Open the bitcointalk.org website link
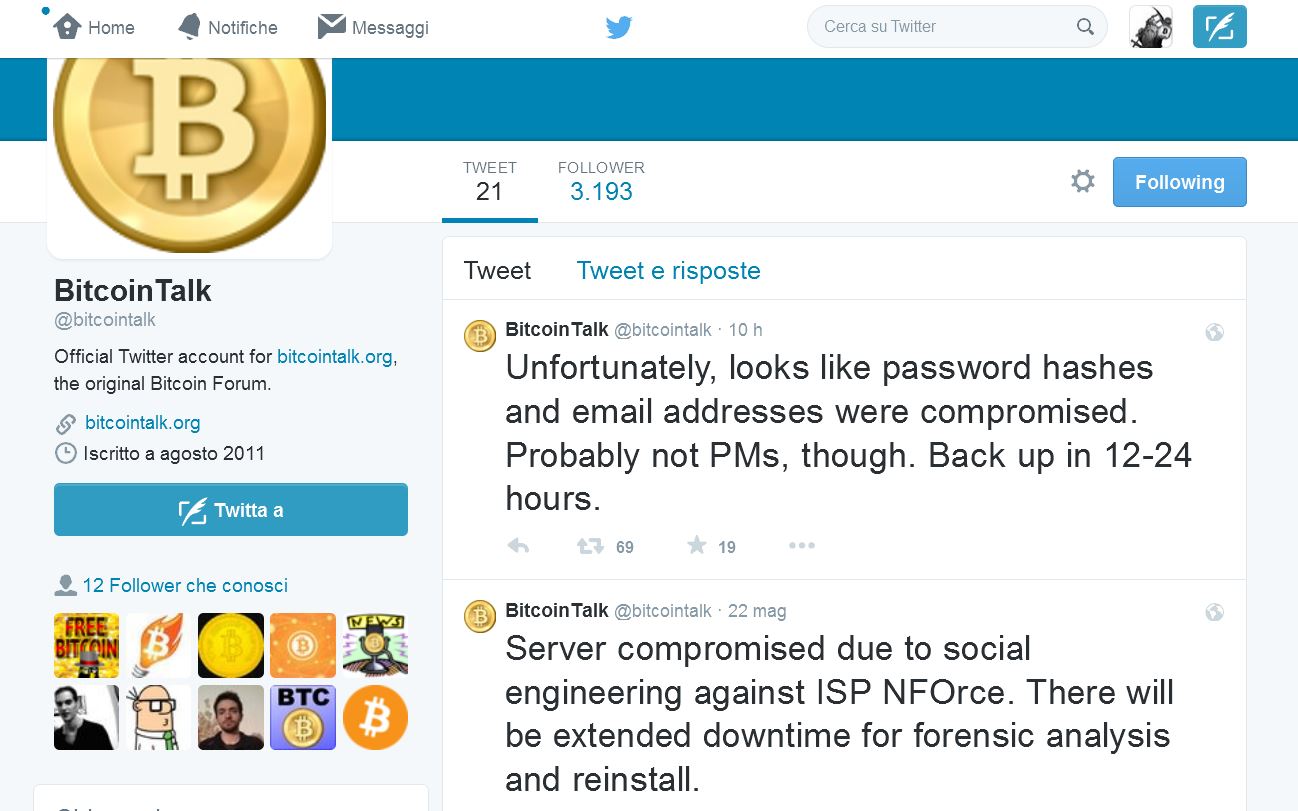The width and height of the screenshot is (1298, 811). 142,423
